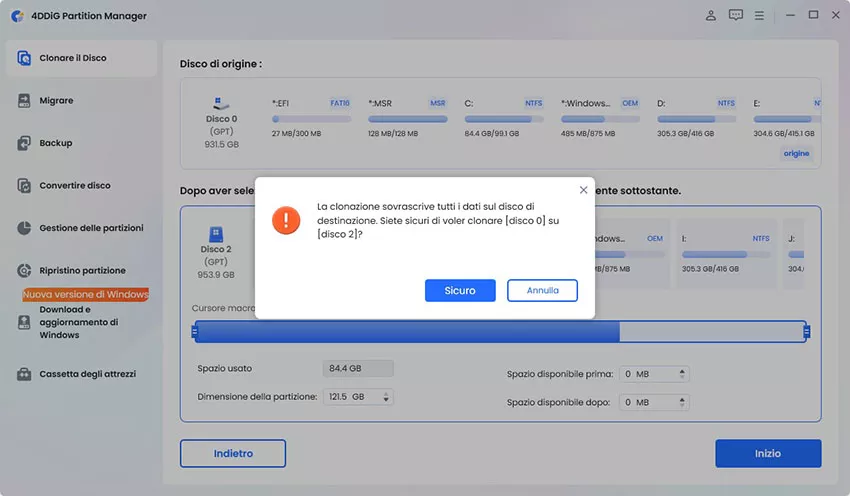Maximize the Partition Manager window
850x496 pixels.
click(x=813, y=15)
